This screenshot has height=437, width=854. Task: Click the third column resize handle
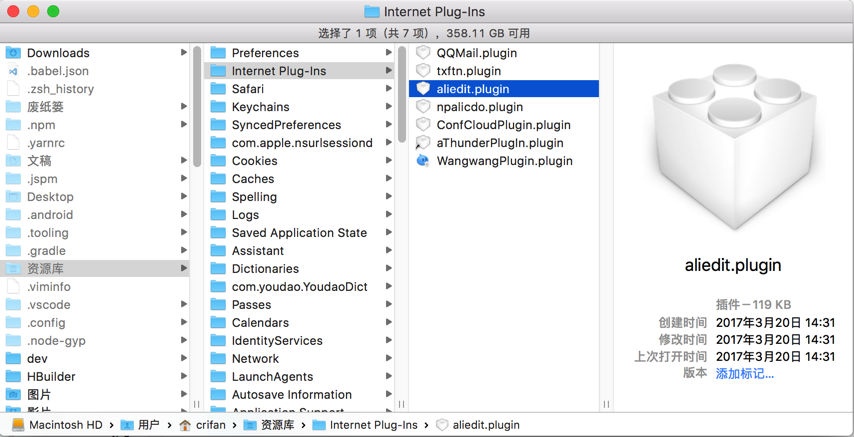pos(606,404)
